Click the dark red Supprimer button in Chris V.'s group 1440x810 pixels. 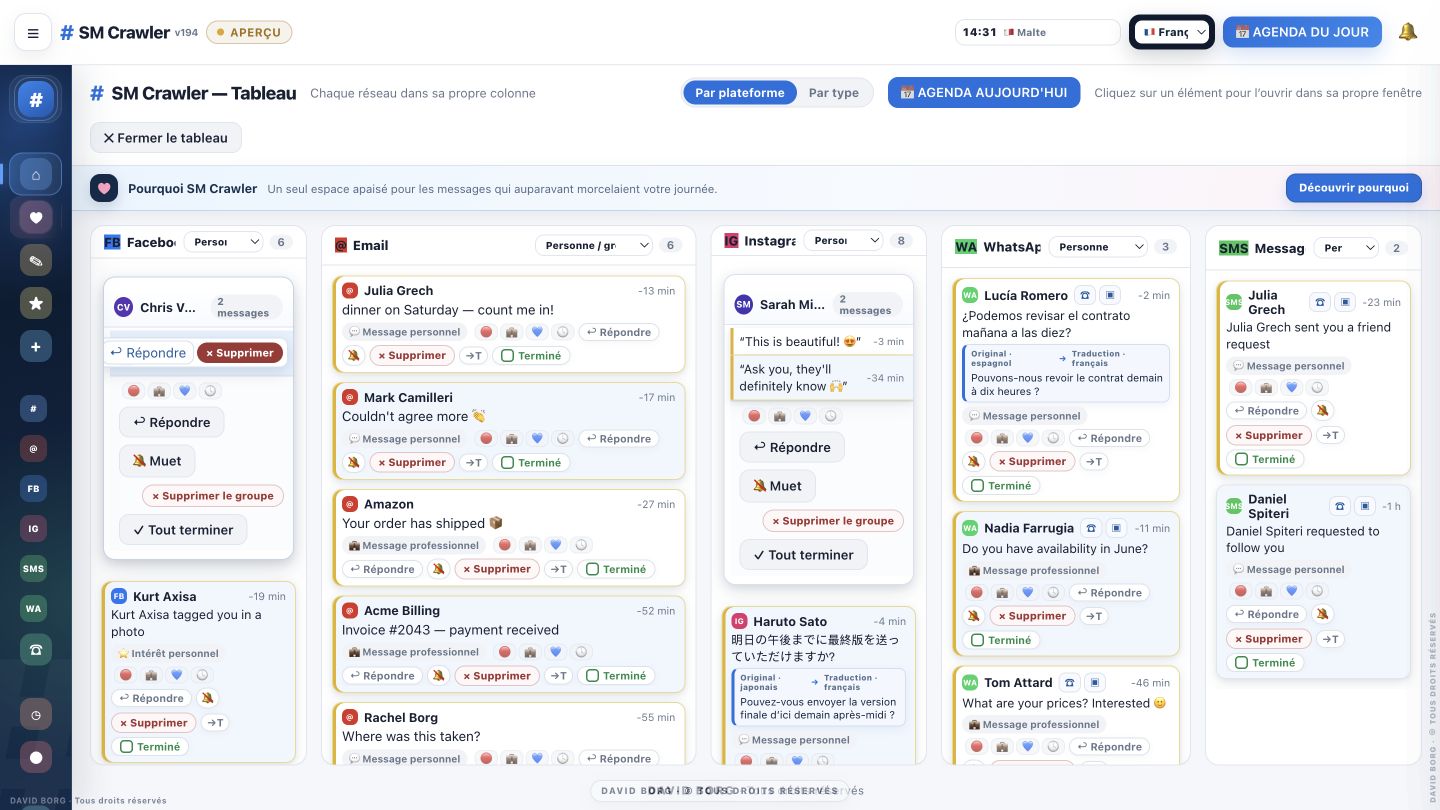click(x=240, y=353)
